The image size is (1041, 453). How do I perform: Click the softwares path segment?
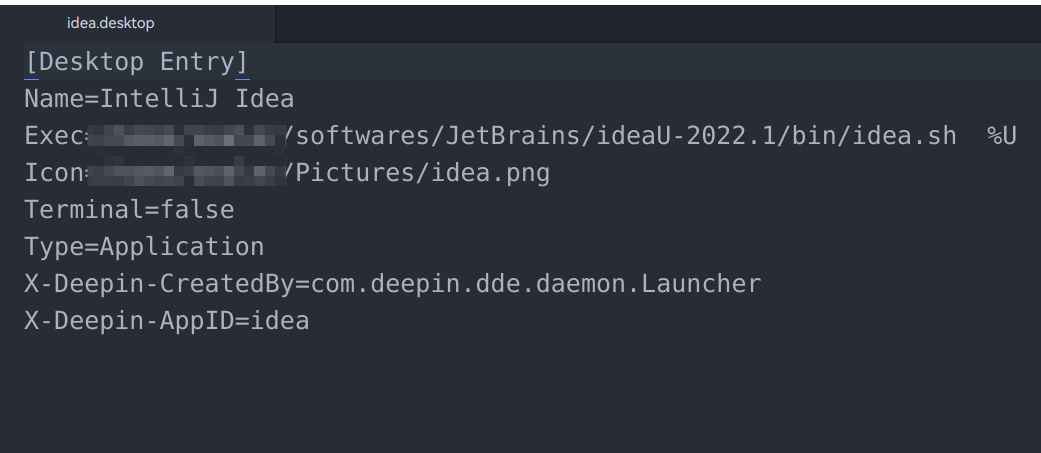[x=363, y=136]
